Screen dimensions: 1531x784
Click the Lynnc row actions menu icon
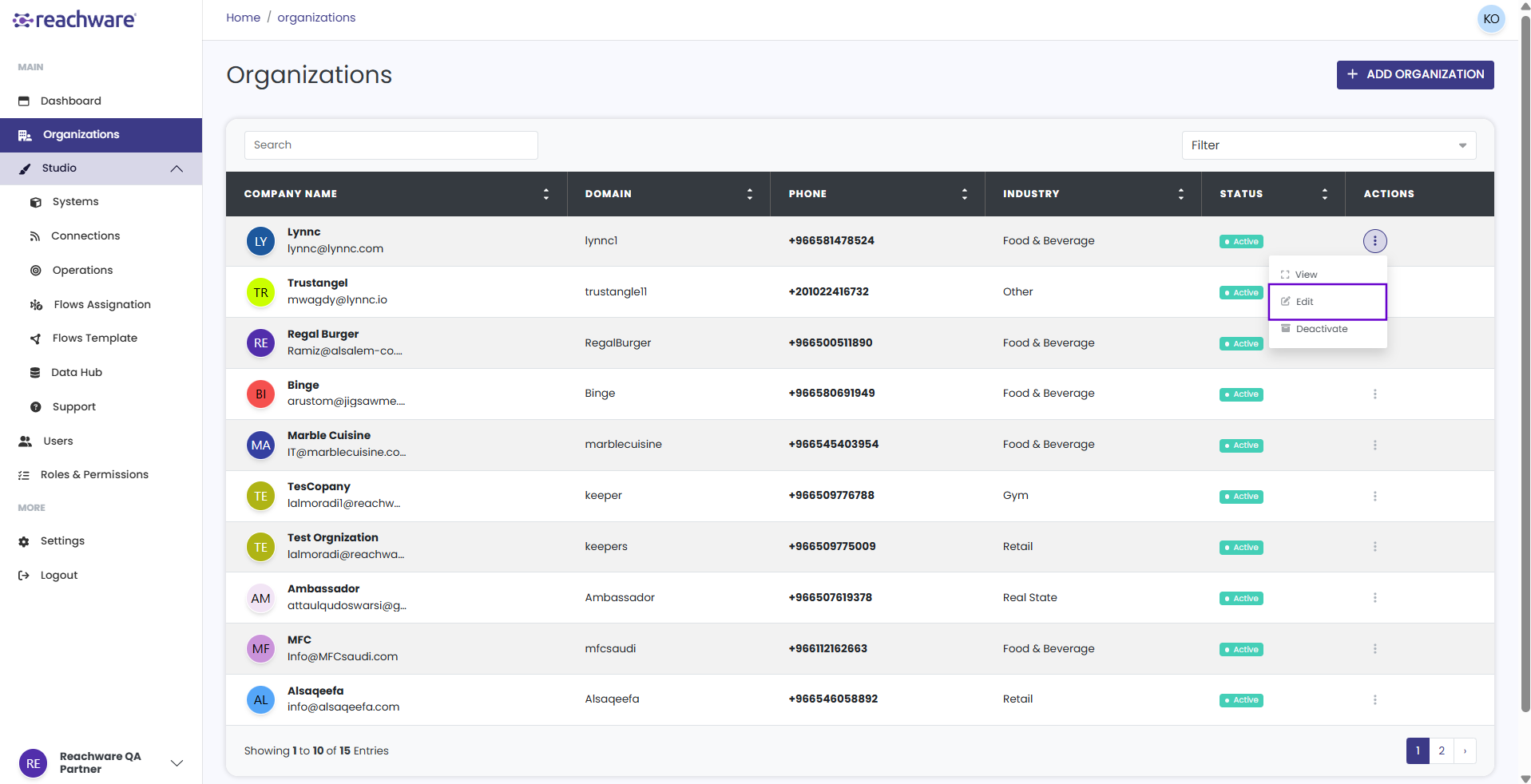point(1374,241)
